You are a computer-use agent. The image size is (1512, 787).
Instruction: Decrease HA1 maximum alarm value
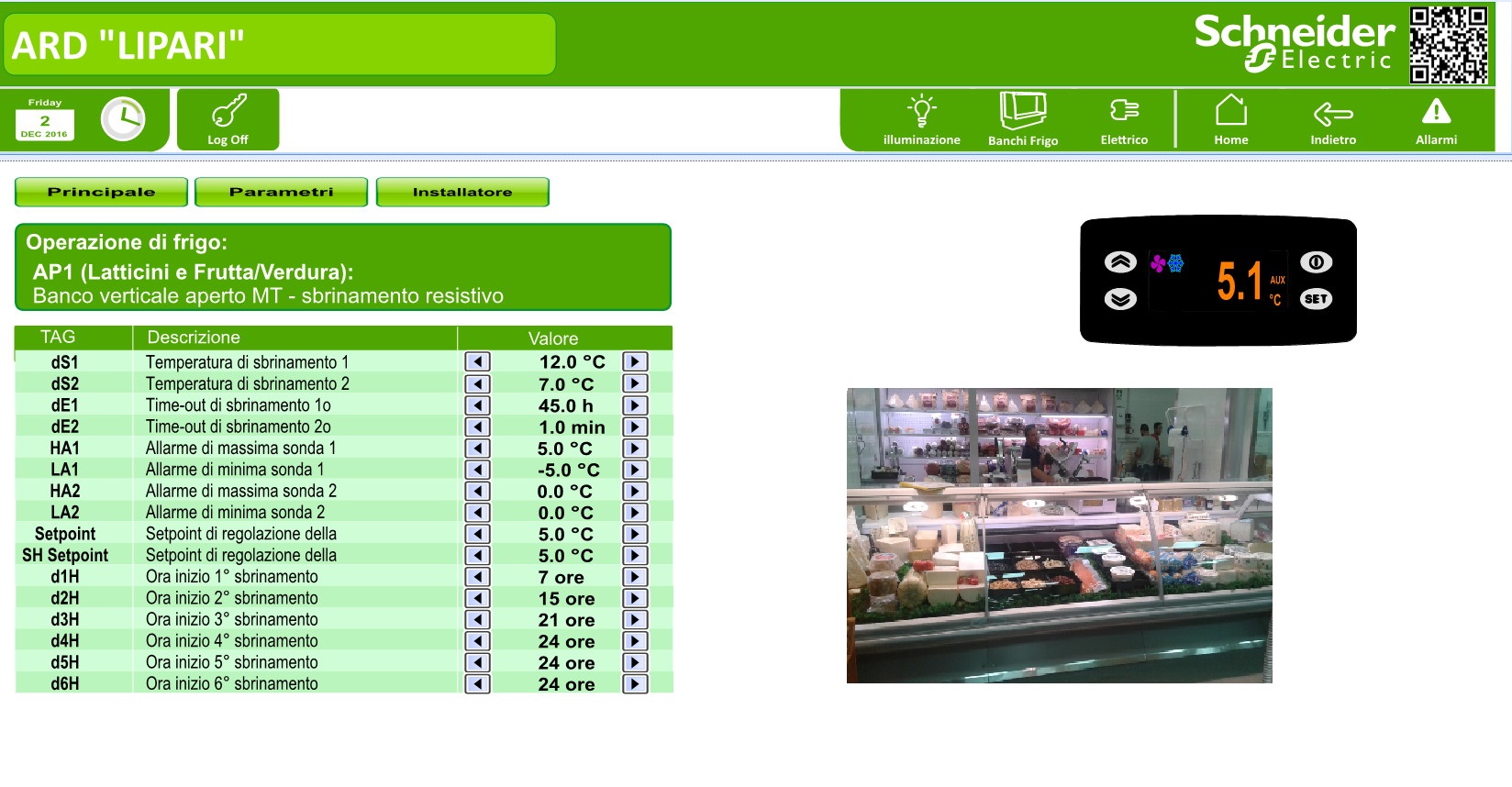[x=477, y=449]
